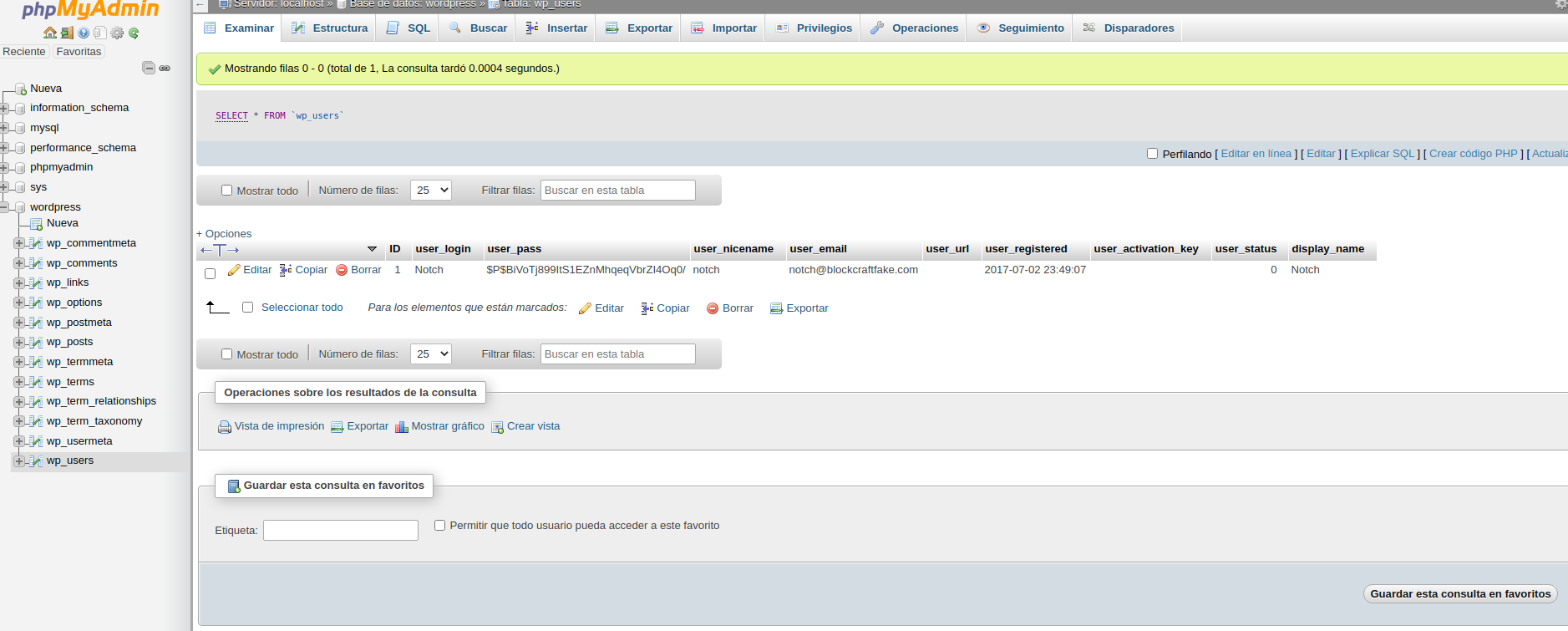Click the collapse-all icon above the database tree
Screen dimensions: 1568x631
[x=149, y=68]
